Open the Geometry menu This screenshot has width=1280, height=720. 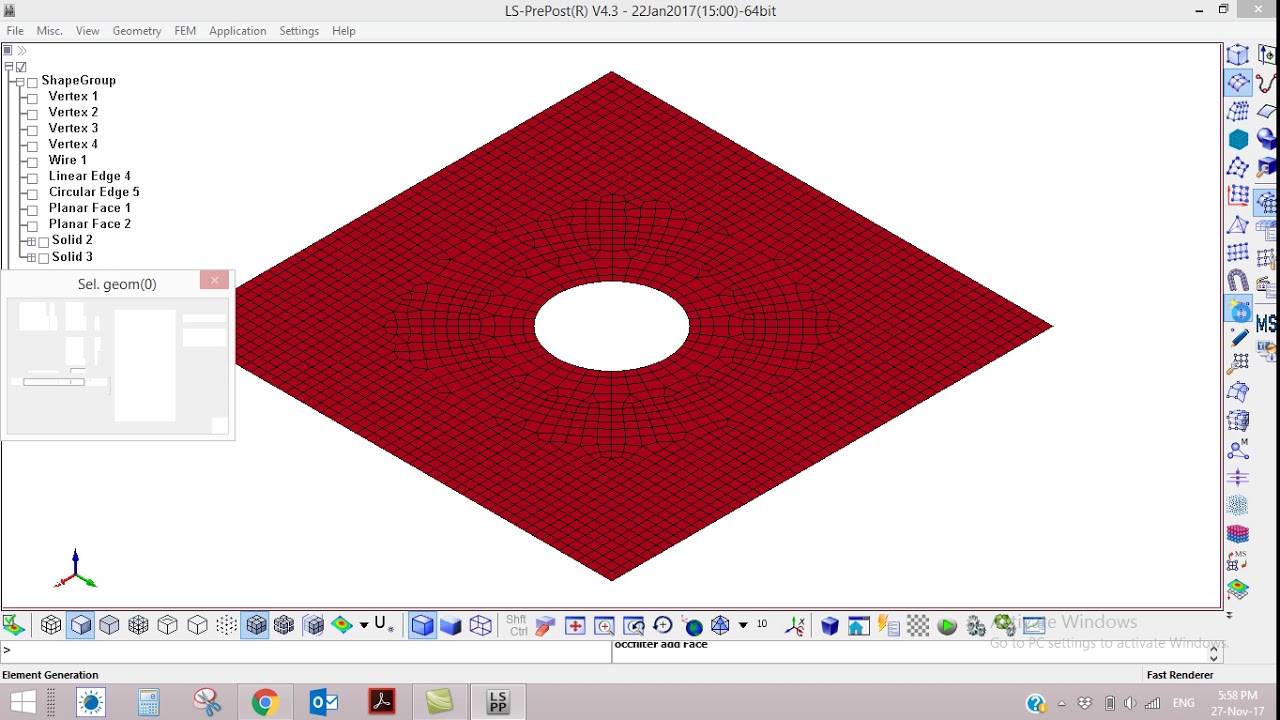coord(137,31)
